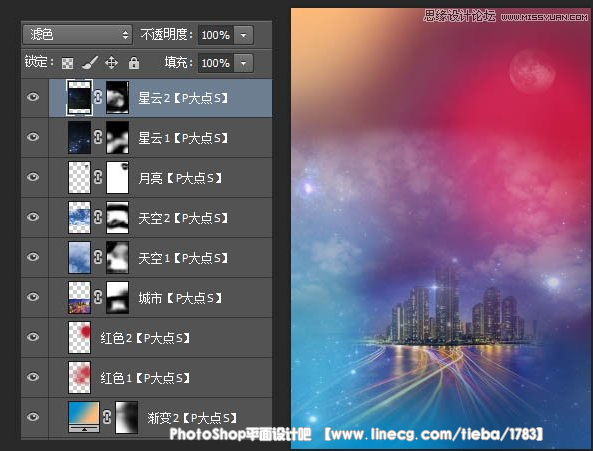Click the city skyline in the canvas
The image size is (593, 451).
458,306
